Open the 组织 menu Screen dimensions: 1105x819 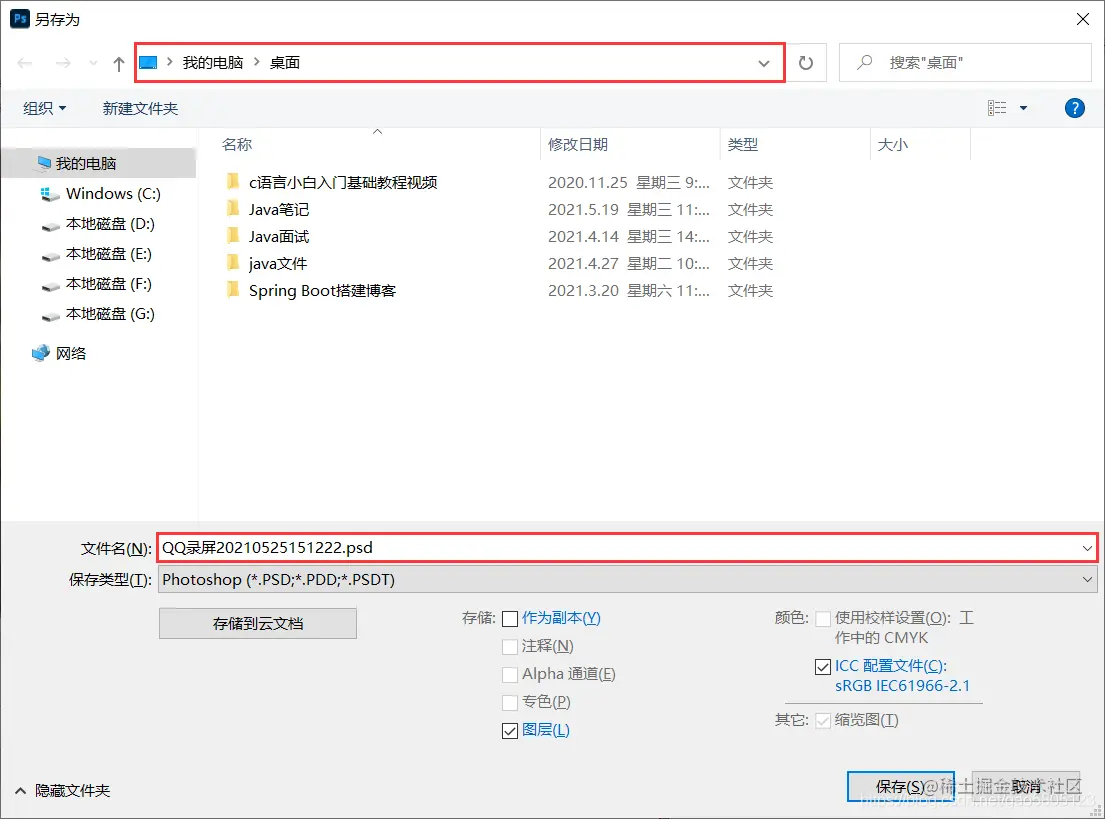tap(43, 107)
